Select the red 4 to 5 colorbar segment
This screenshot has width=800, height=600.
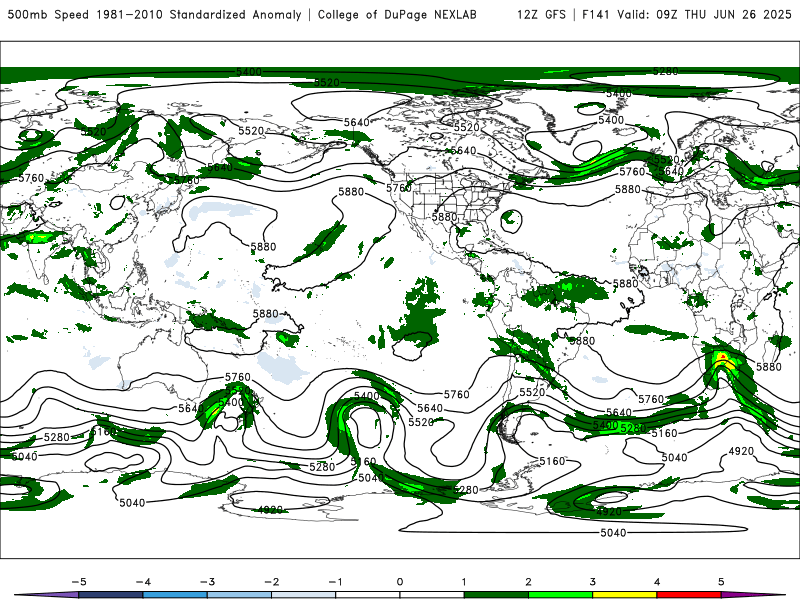click(x=689, y=595)
